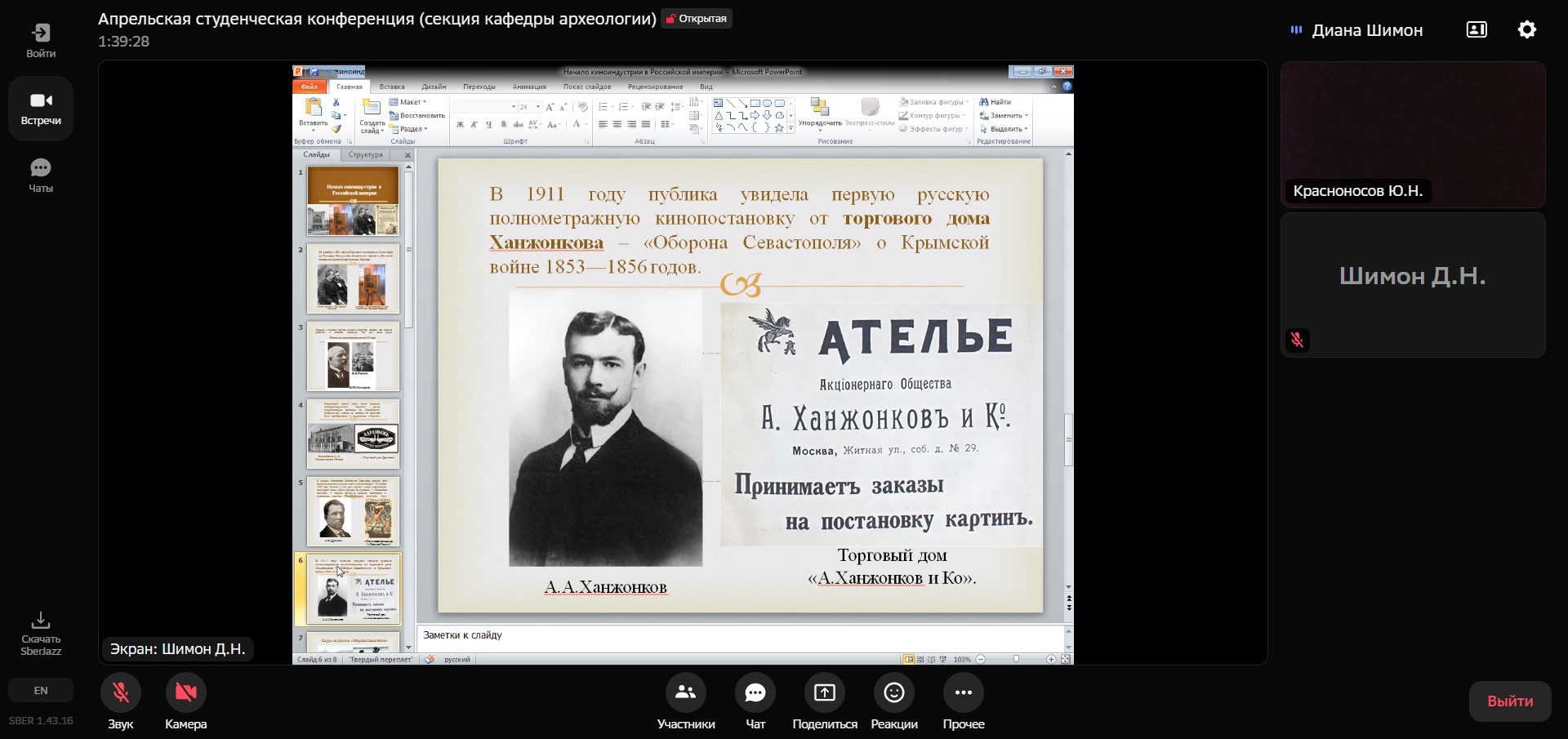Click the Открытая meeting status badge

(x=697, y=19)
